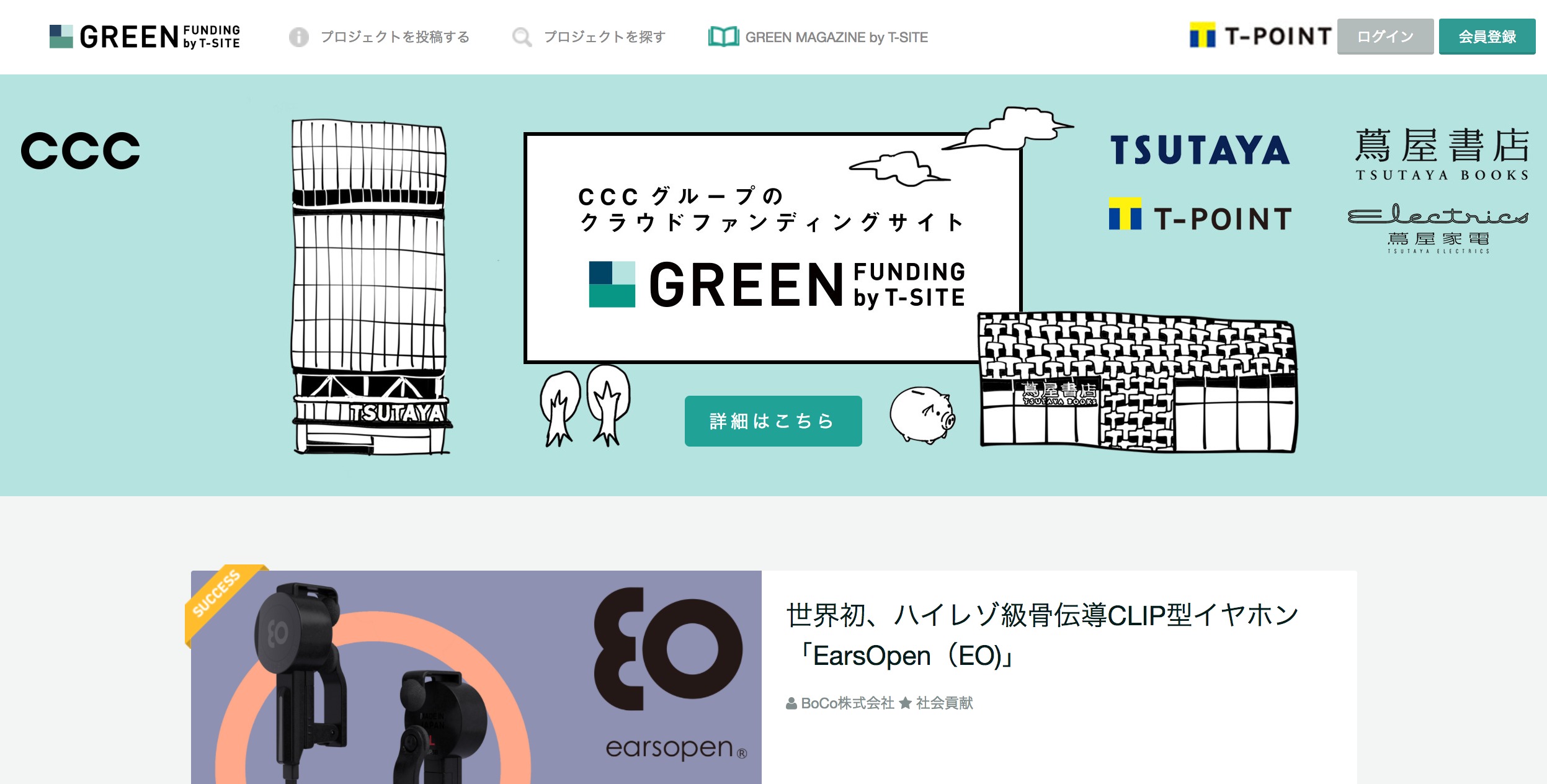
Task: Click the TSUTAYA logo on banner
Action: pos(1200,150)
